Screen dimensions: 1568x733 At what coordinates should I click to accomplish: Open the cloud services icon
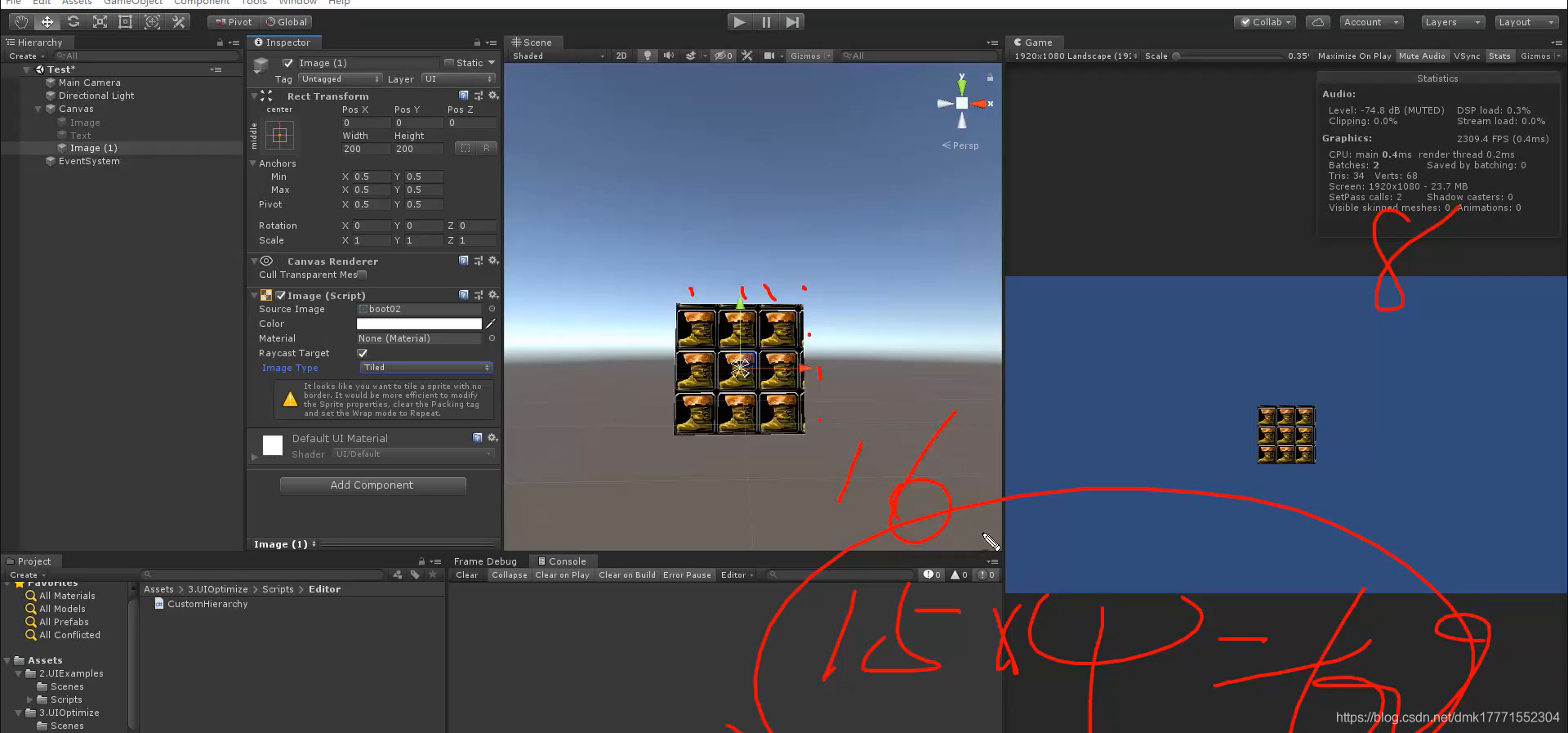(1317, 22)
